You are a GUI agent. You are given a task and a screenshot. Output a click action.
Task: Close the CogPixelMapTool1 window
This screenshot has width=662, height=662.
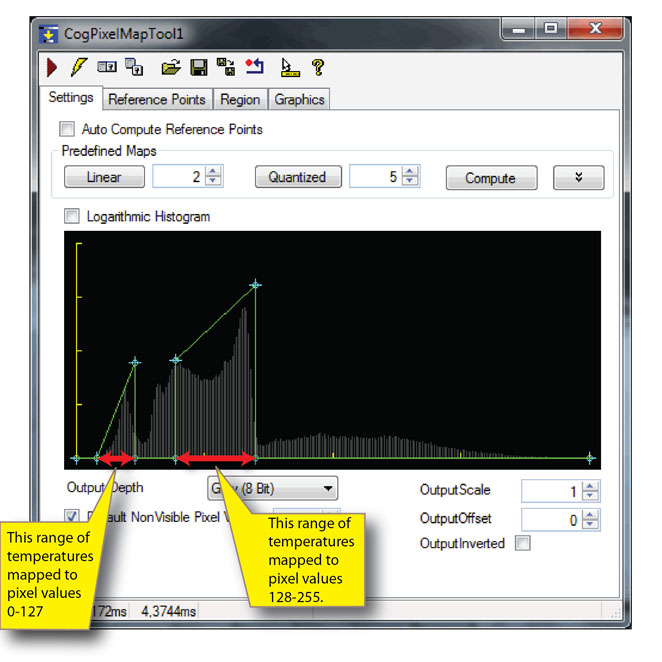(x=595, y=29)
